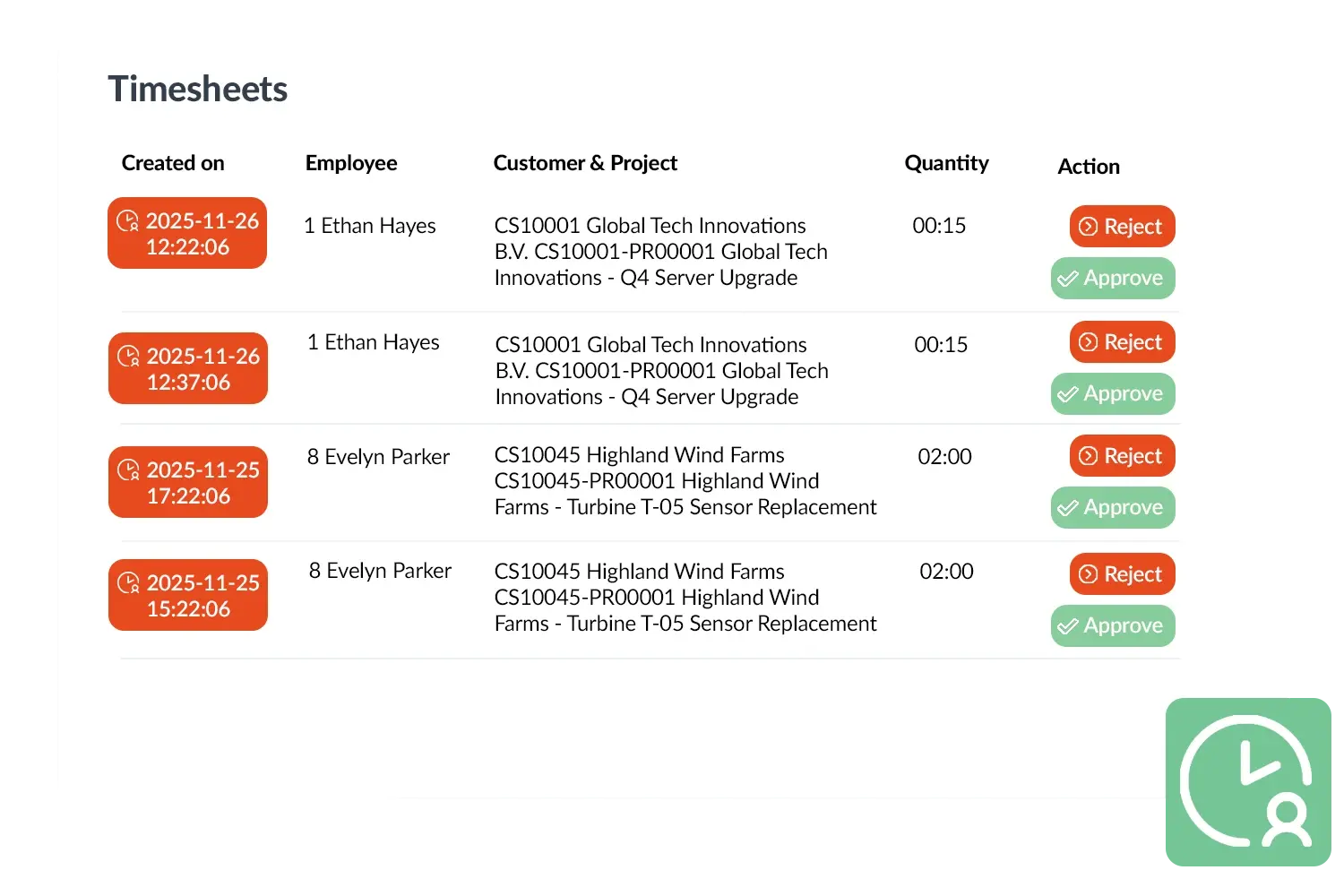Reject Ethan Hayes's 12:37:06 timesheet entry

coord(1121,342)
